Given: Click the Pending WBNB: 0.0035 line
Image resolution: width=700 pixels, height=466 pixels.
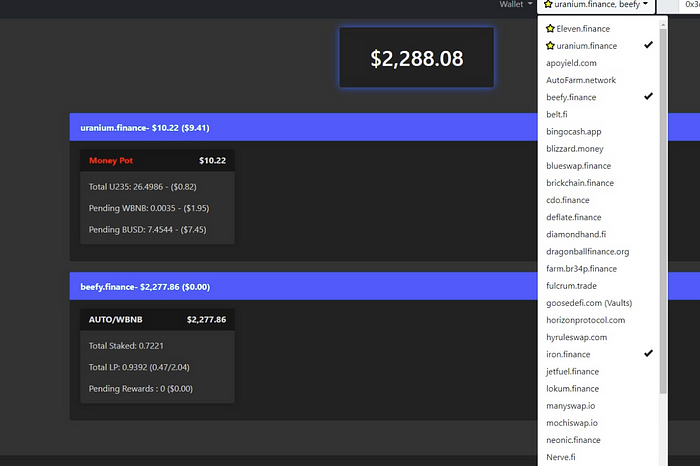Looking at the screenshot, I should pos(149,208).
